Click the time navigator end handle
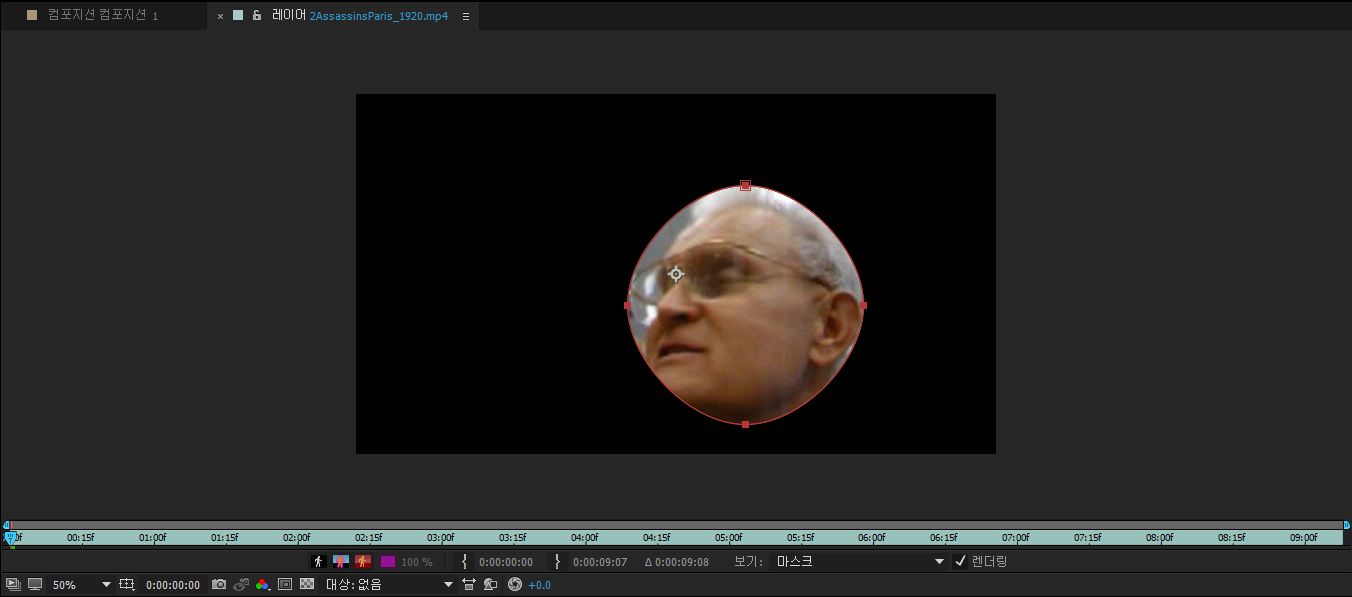Screen dimensions: 1352x597 (1346, 524)
